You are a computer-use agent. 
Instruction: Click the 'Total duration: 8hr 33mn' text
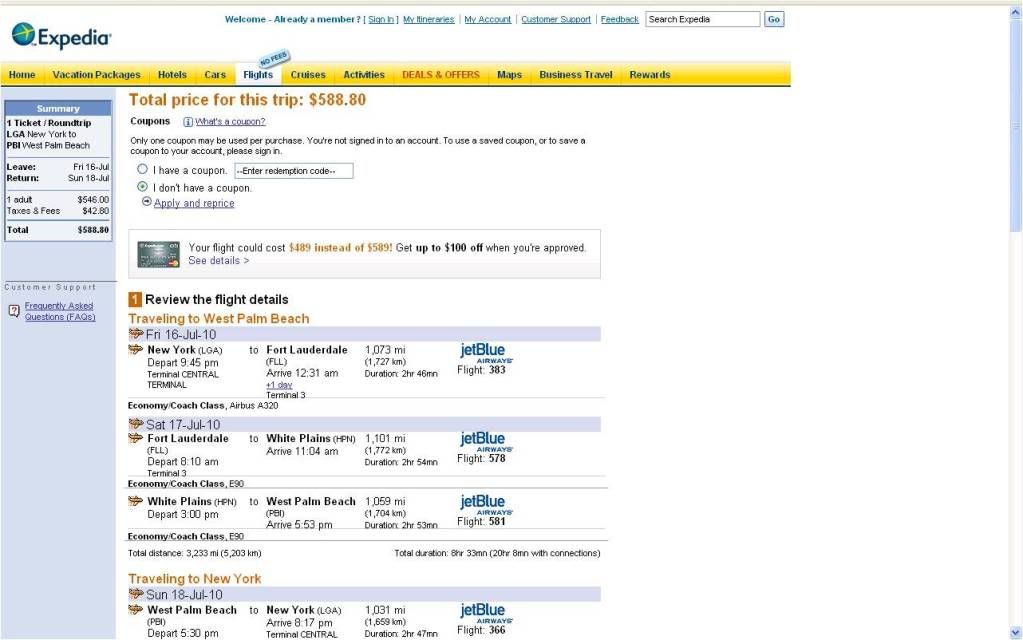pyautogui.click(x=497, y=553)
